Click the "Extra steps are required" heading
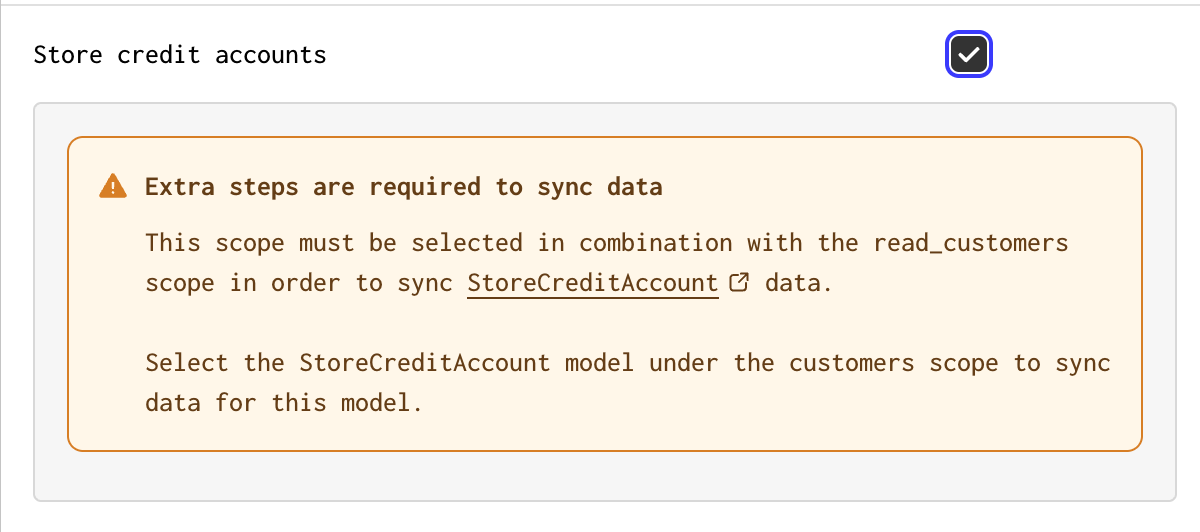Viewport: 1200px width, 532px height. pos(404,187)
